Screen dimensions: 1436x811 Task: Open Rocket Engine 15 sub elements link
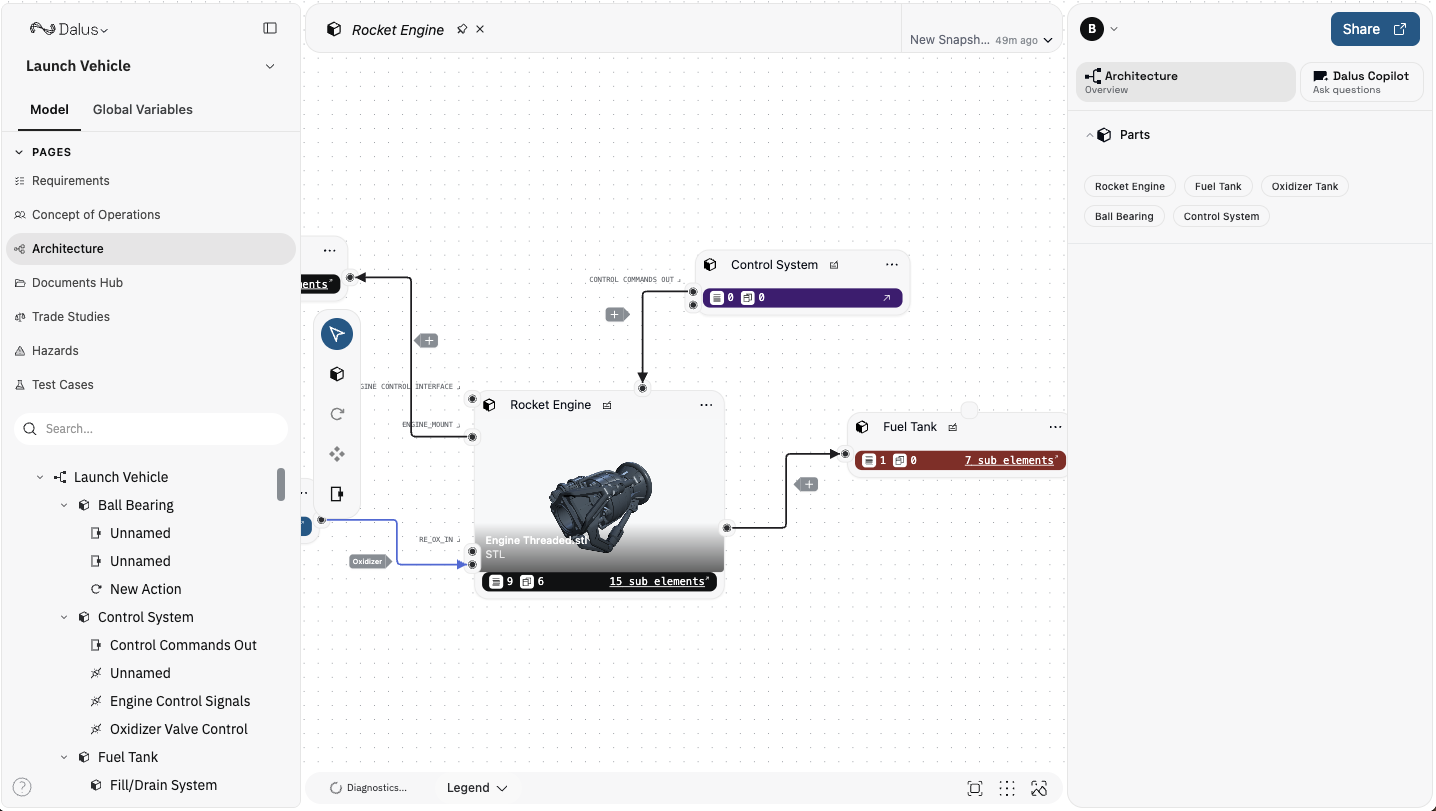pyautogui.click(x=659, y=582)
